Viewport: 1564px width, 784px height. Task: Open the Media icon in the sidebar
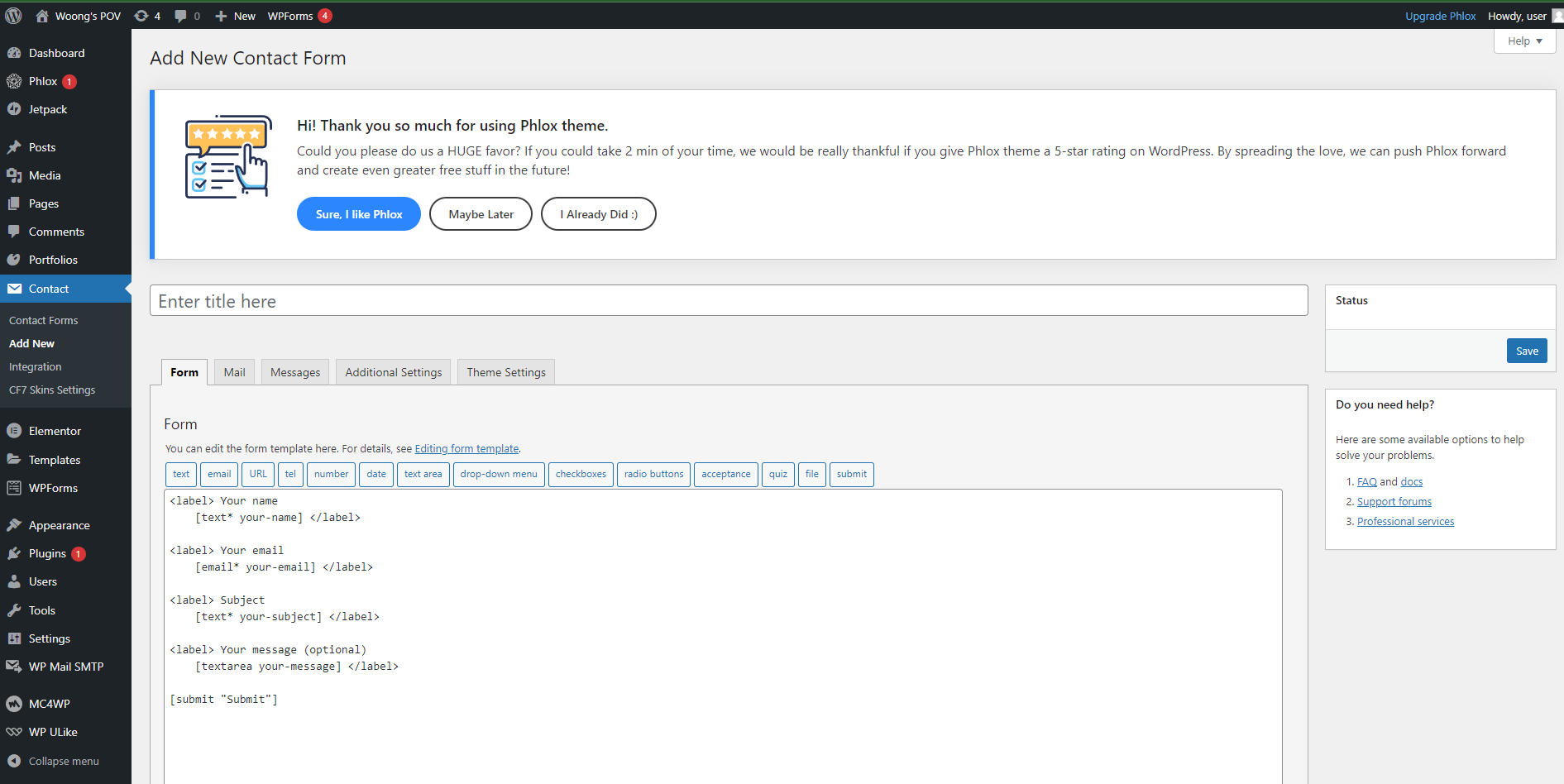(14, 175)
